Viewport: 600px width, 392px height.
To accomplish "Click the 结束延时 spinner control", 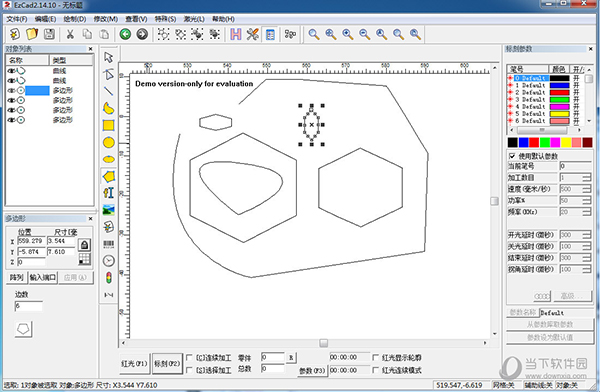I will coord(587,258).
